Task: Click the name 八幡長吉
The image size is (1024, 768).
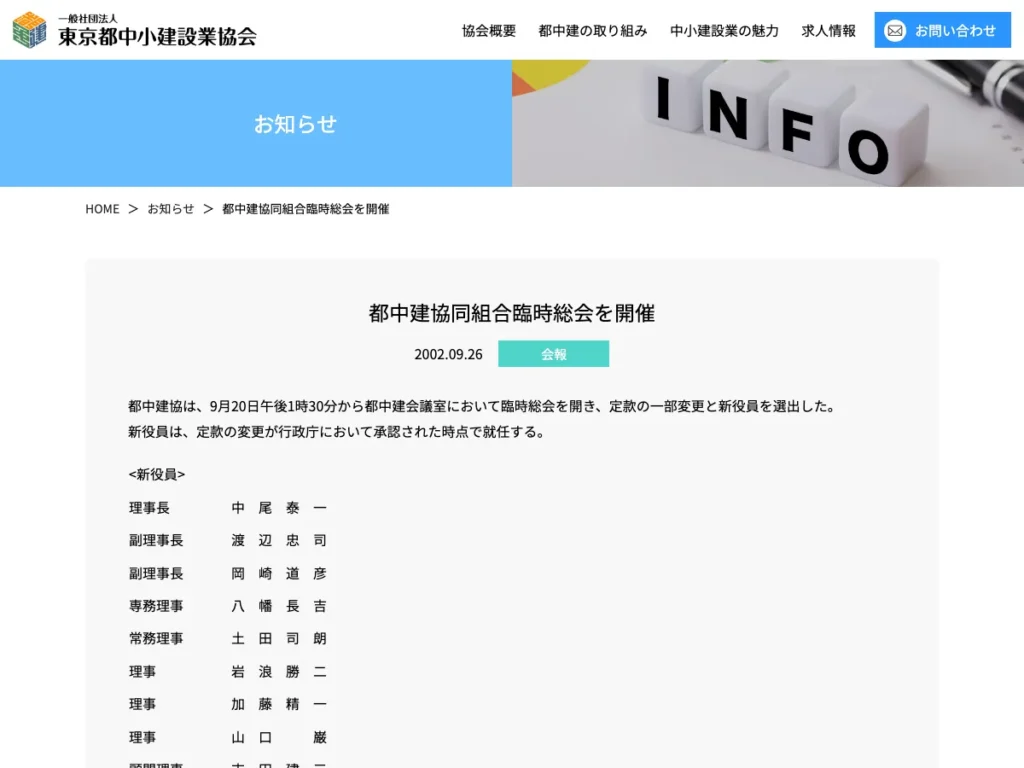Action: coord(279,606)
